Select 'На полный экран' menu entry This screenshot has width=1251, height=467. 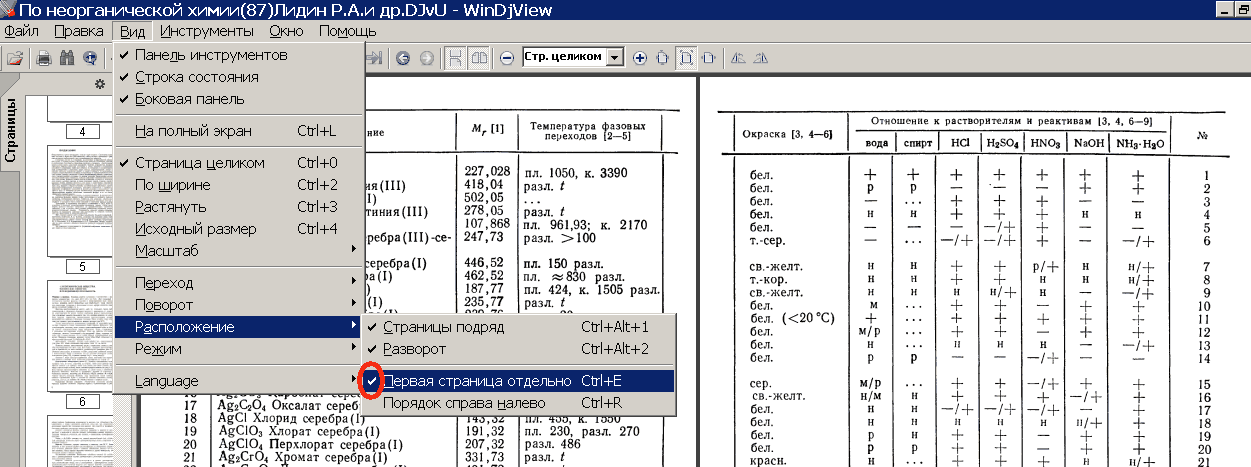coord(193,131)
